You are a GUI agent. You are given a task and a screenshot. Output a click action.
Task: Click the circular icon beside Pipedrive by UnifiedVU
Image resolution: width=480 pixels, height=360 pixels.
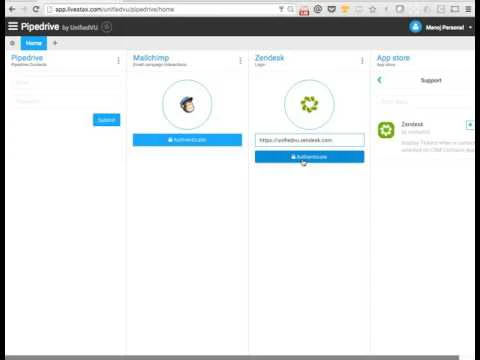tap(107, 27)
